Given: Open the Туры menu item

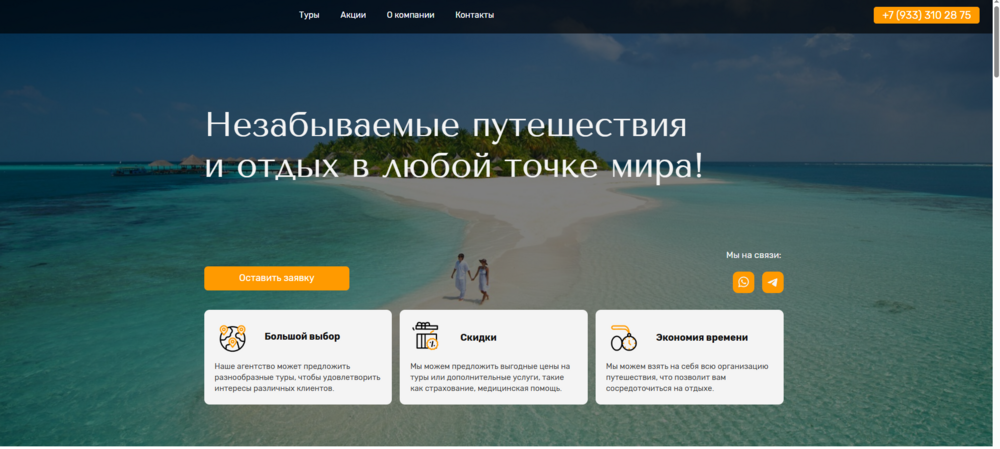Looking at the screenshot, I should [x=309, y=15].
